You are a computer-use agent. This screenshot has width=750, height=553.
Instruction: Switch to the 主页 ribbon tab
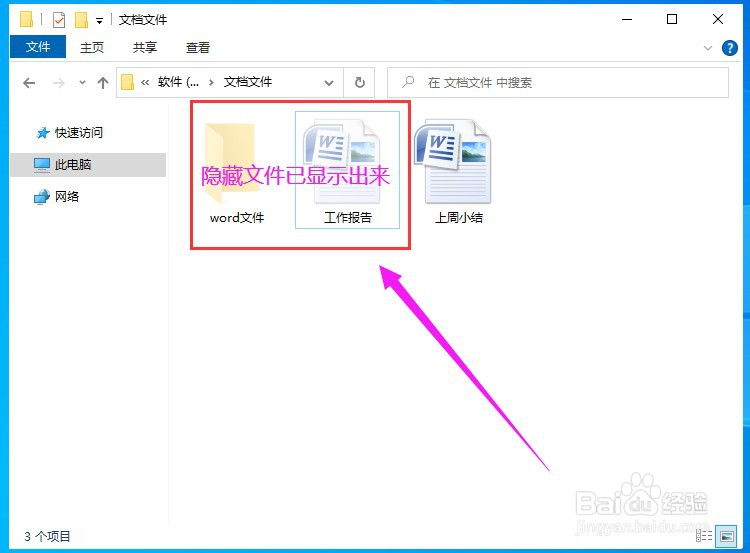click(x=92, y=47)
